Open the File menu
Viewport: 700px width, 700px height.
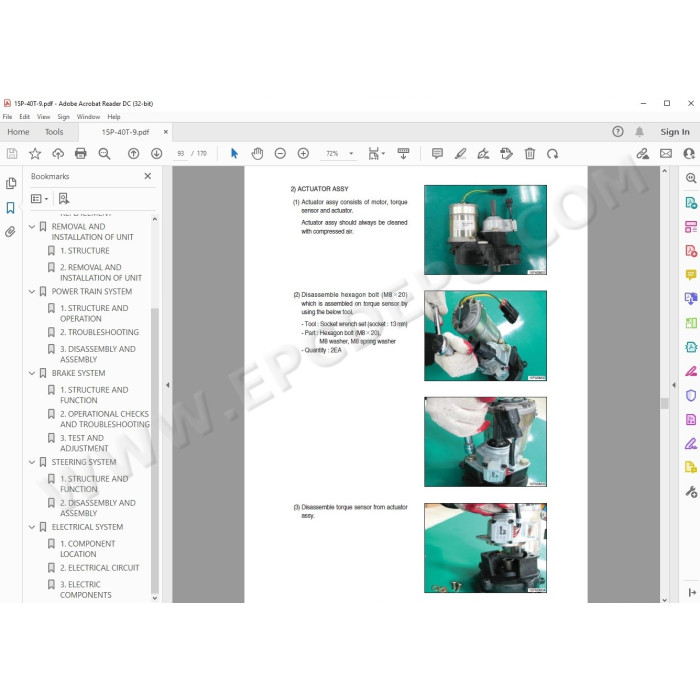[x=8, y=117]
